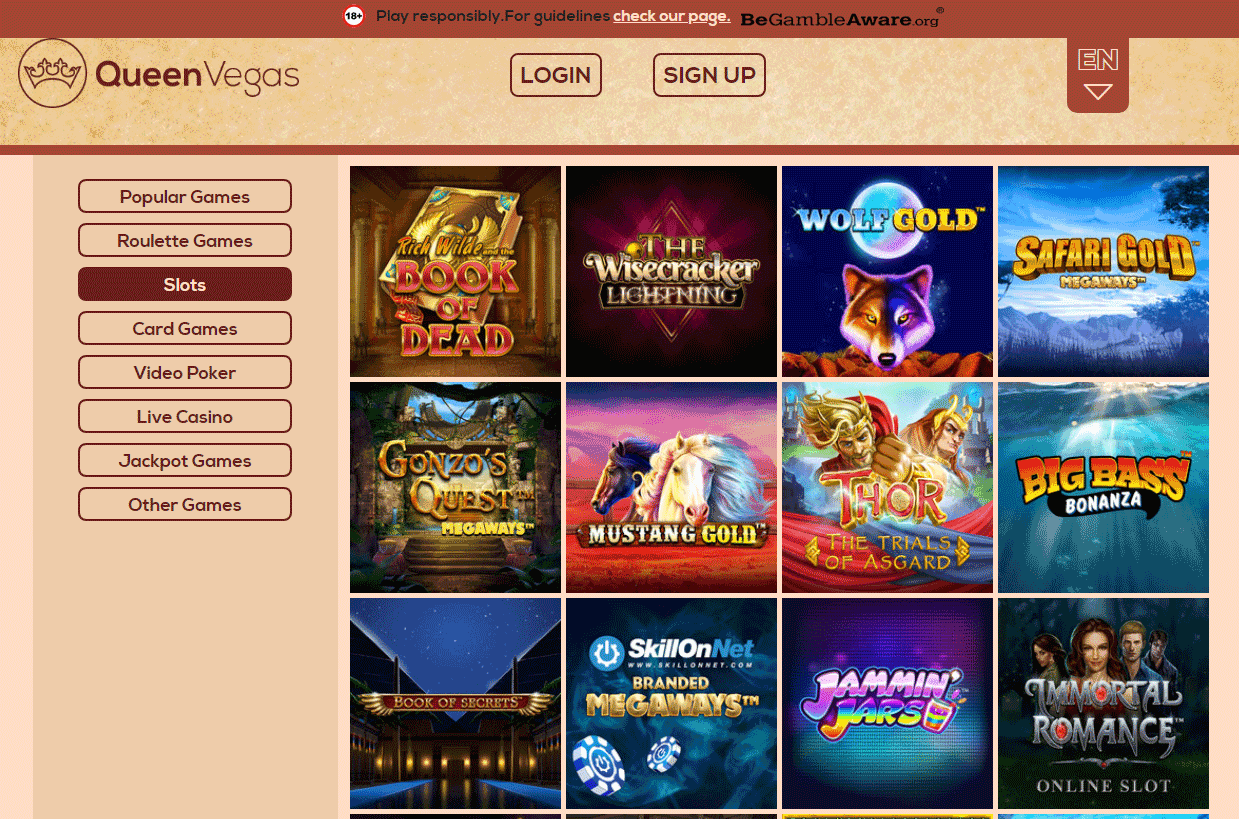Screen dimensions: 1239x819
Task: Switch to the Card Games category
Action: pos(185,328)
